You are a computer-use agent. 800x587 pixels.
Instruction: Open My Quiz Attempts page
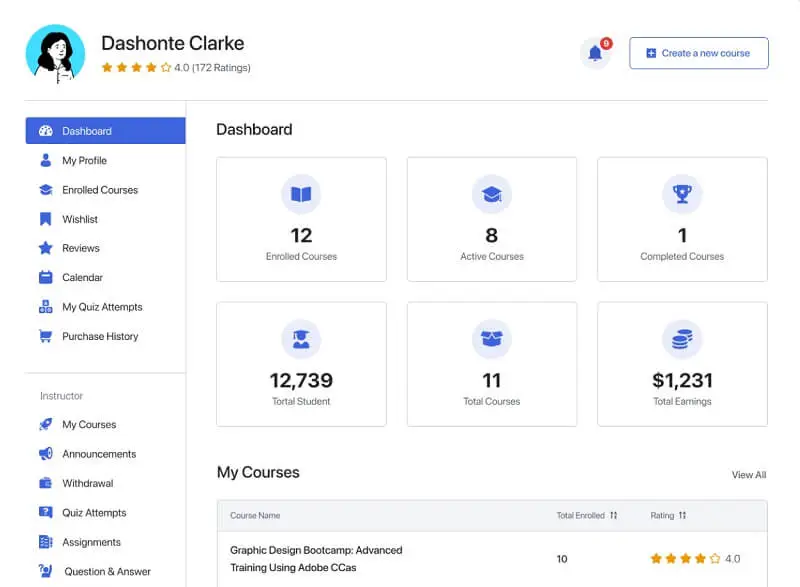click(x=102, y=307)
